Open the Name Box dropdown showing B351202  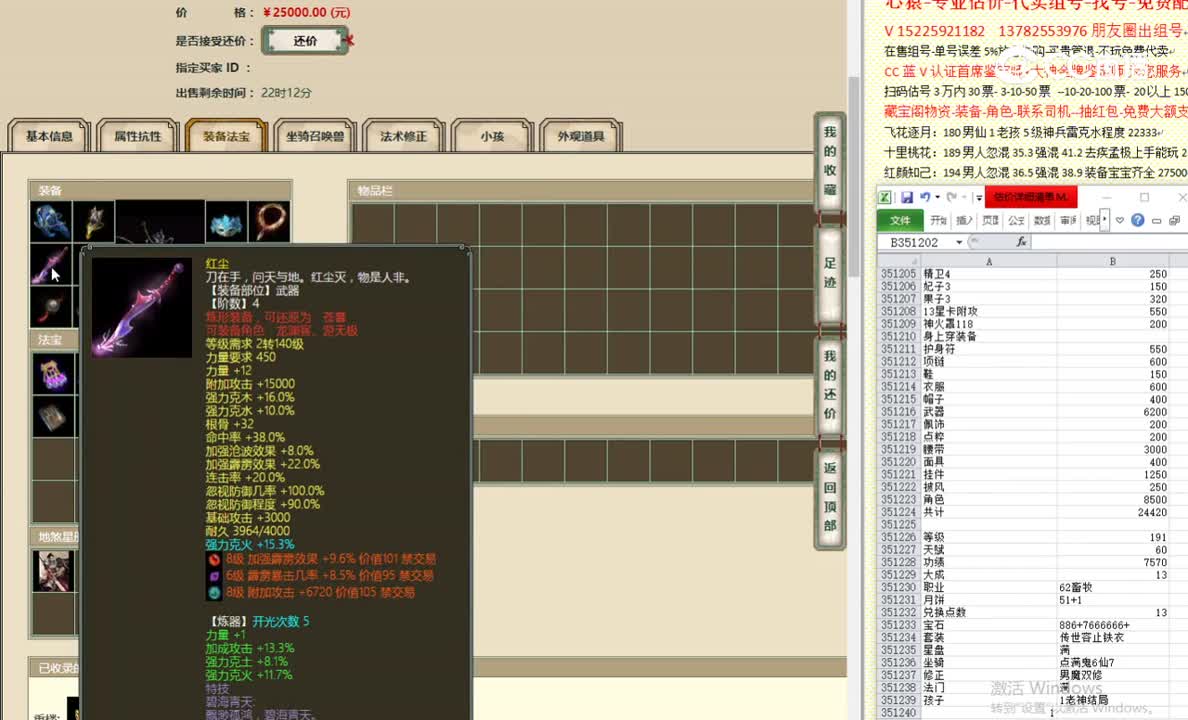(958, 241)
